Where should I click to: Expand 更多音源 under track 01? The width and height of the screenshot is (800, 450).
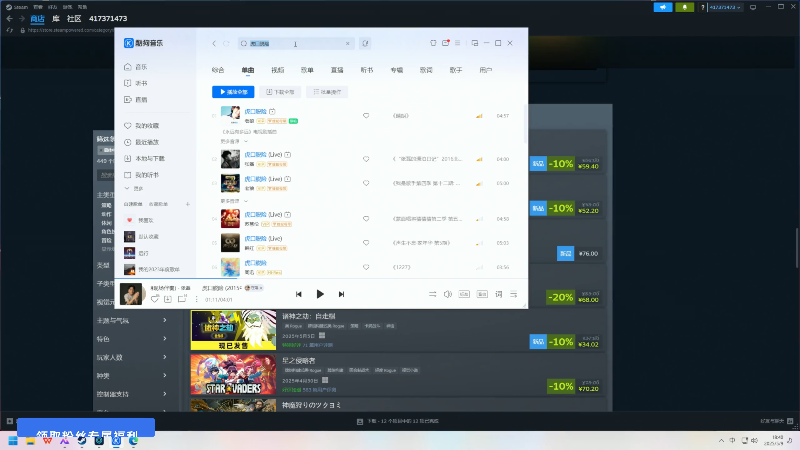[x=234, y=141]
